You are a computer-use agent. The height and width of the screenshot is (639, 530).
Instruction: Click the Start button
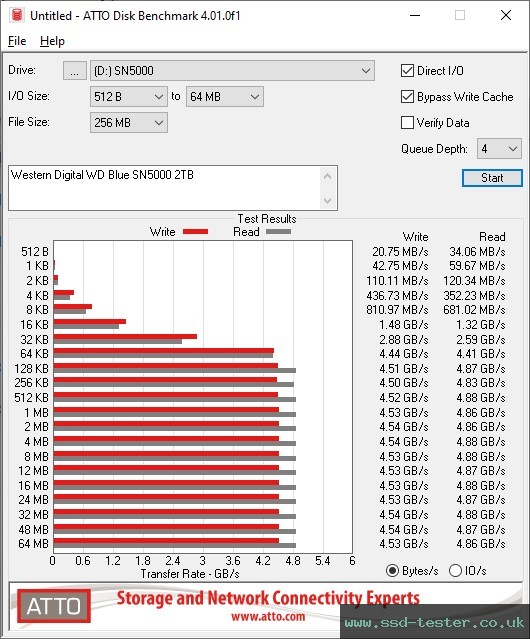click(492, 178)
